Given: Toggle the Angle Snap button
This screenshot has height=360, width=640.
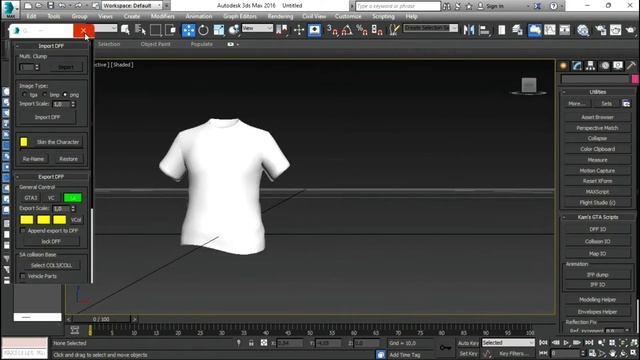Looking at the screenshot, I should pyautogui.click(x=347, y=30).
